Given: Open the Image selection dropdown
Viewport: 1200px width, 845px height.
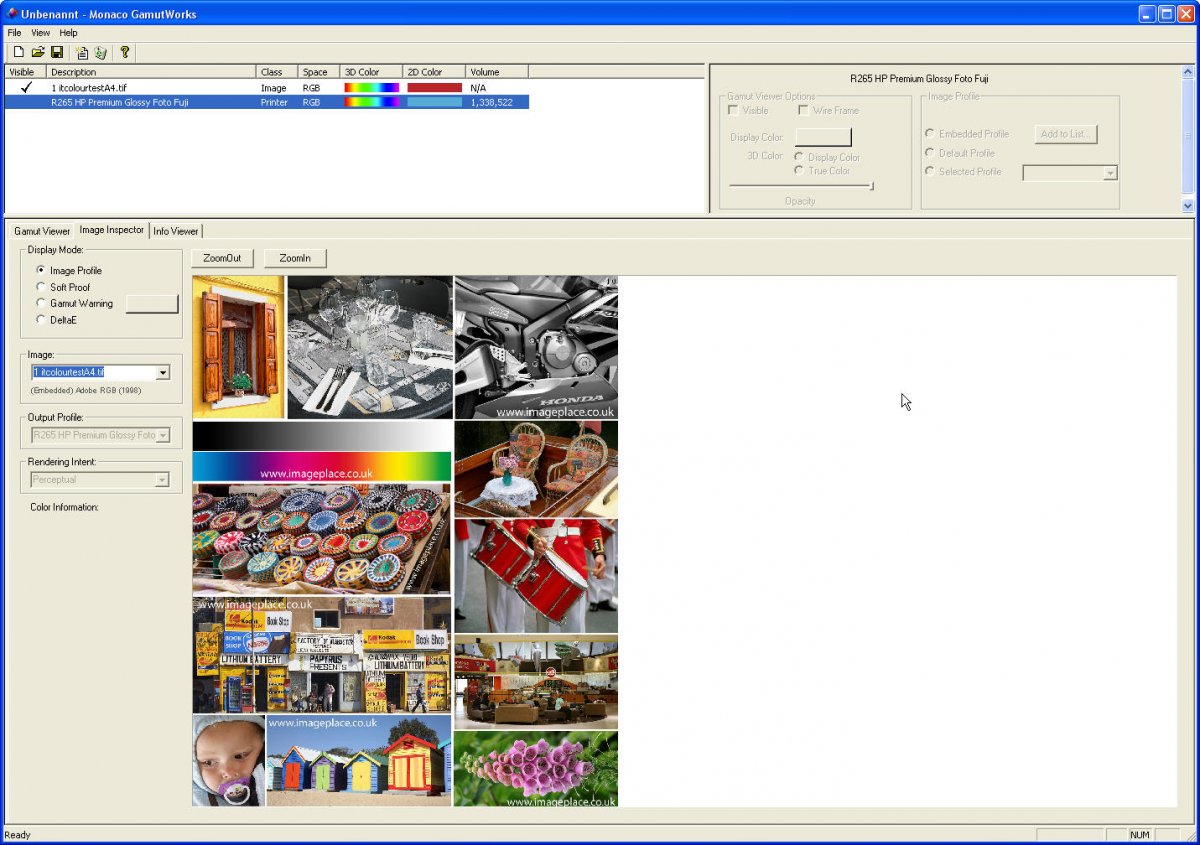Looking at the screenshot, I should point(163,372).
